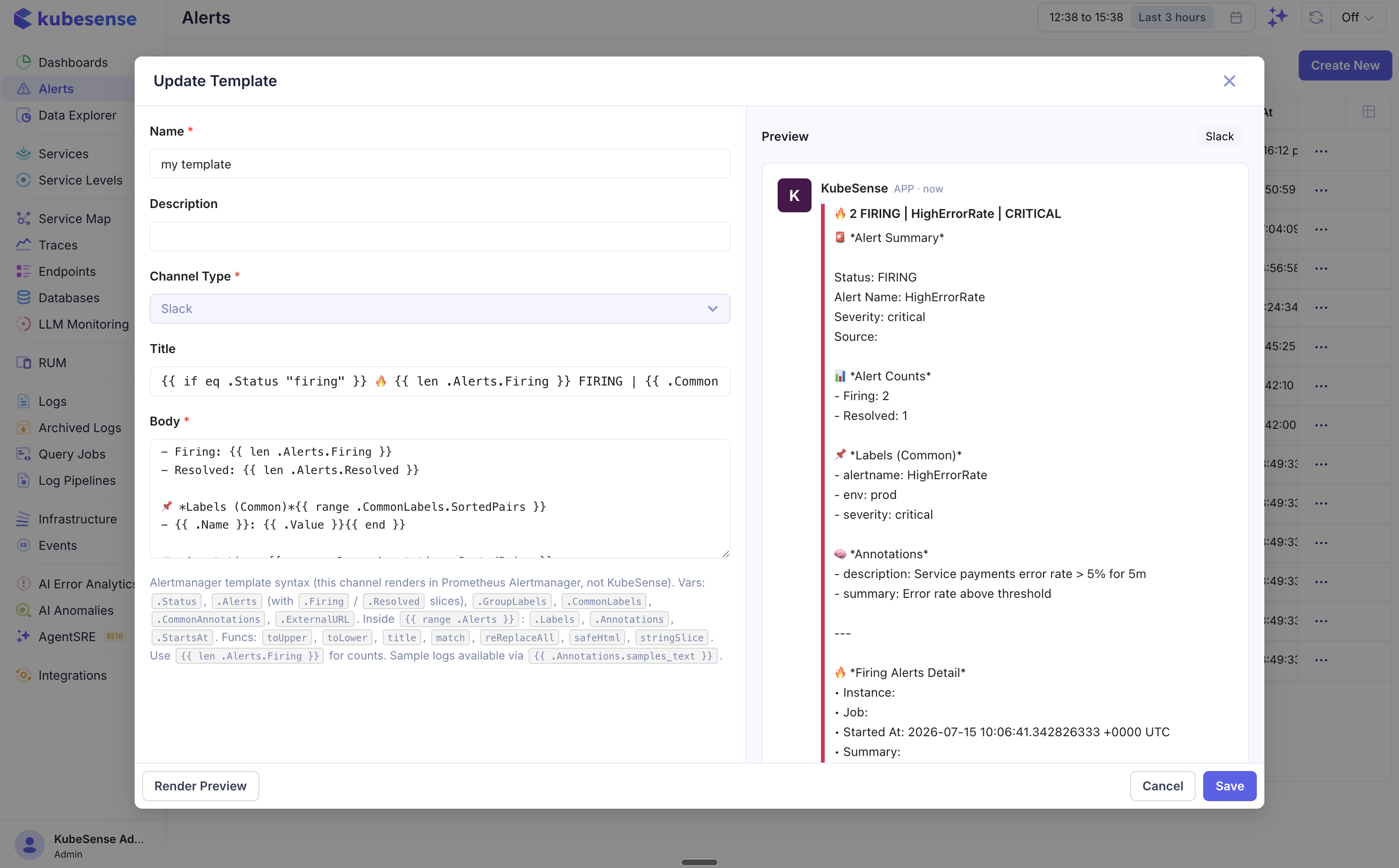Open row menu for the 50:59 alert
The image size is (1399, 868).
(x=1321, y=190)
